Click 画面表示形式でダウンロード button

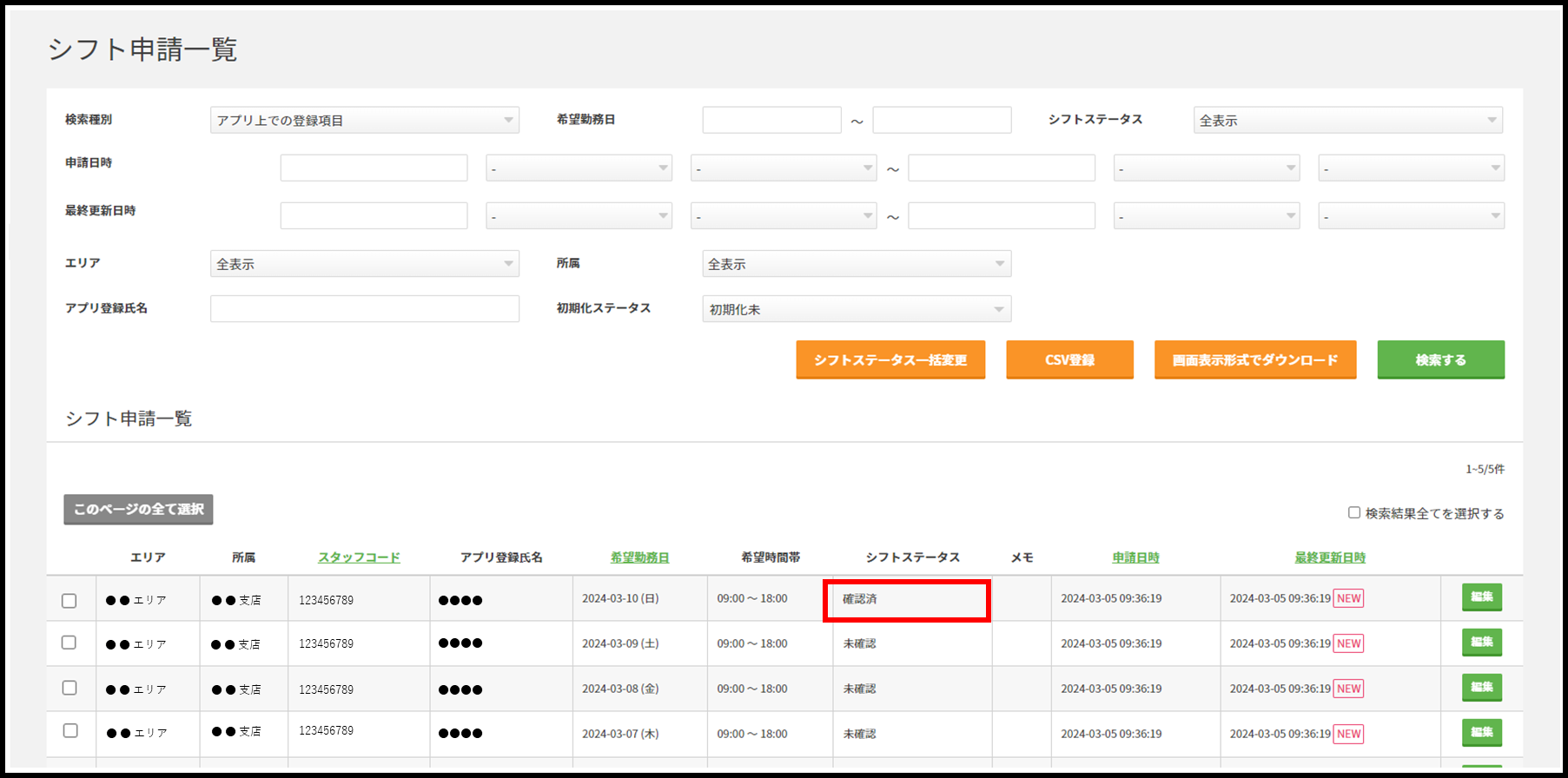pyautogui.click(x=1254, y=359)
